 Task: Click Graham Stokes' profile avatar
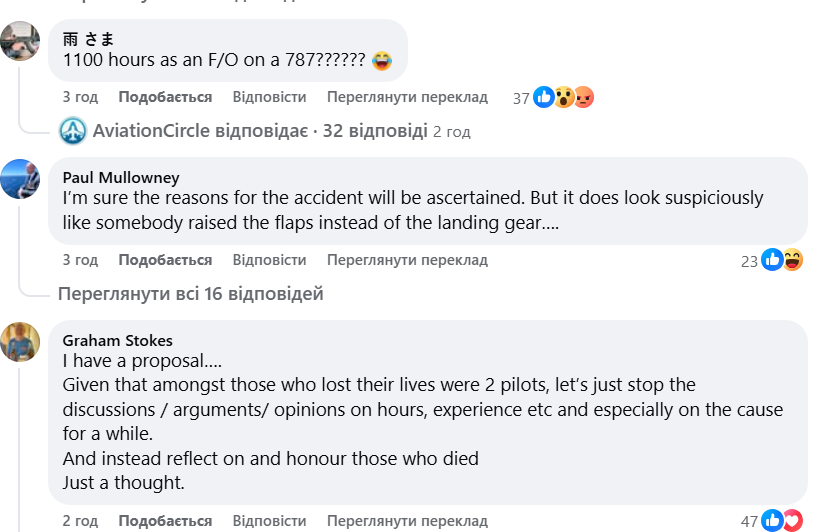pyautogui.click(x=20, y=342)
